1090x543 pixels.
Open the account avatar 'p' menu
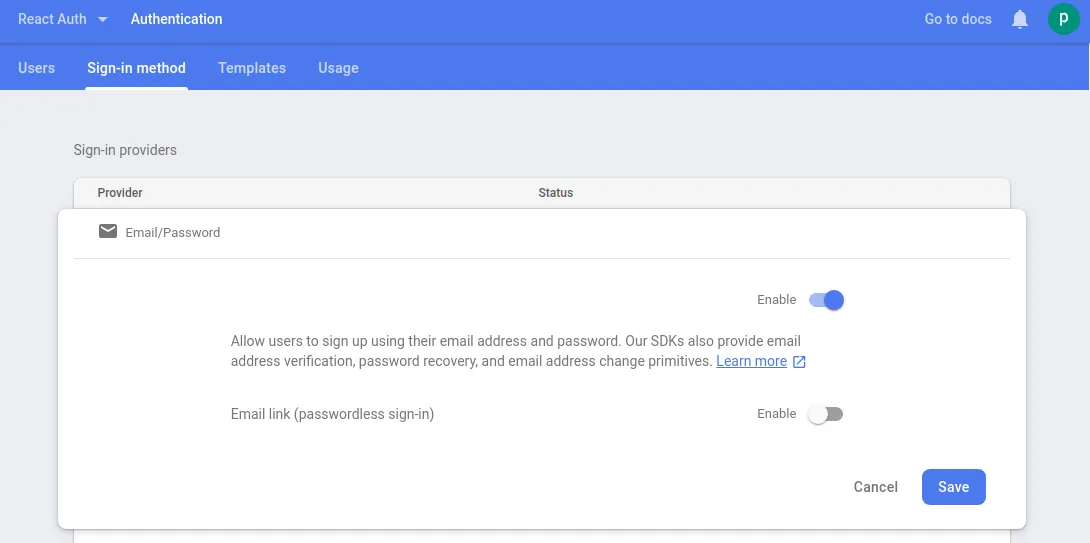tap(1063, 19)
